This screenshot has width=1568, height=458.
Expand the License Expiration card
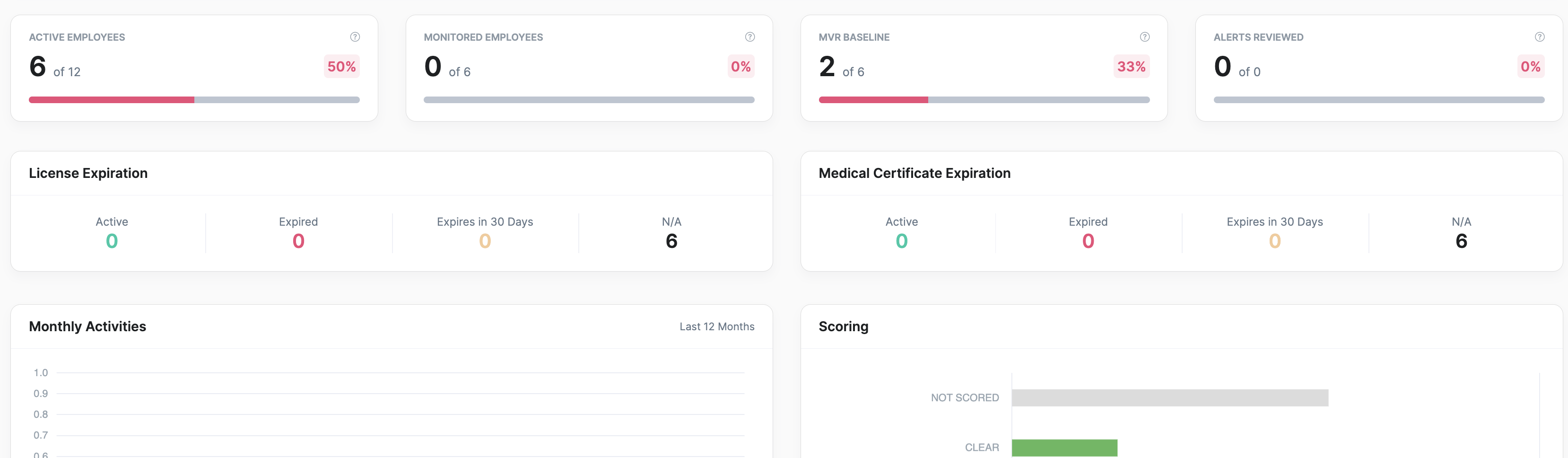pyautogui.click(x=88, y=173)
